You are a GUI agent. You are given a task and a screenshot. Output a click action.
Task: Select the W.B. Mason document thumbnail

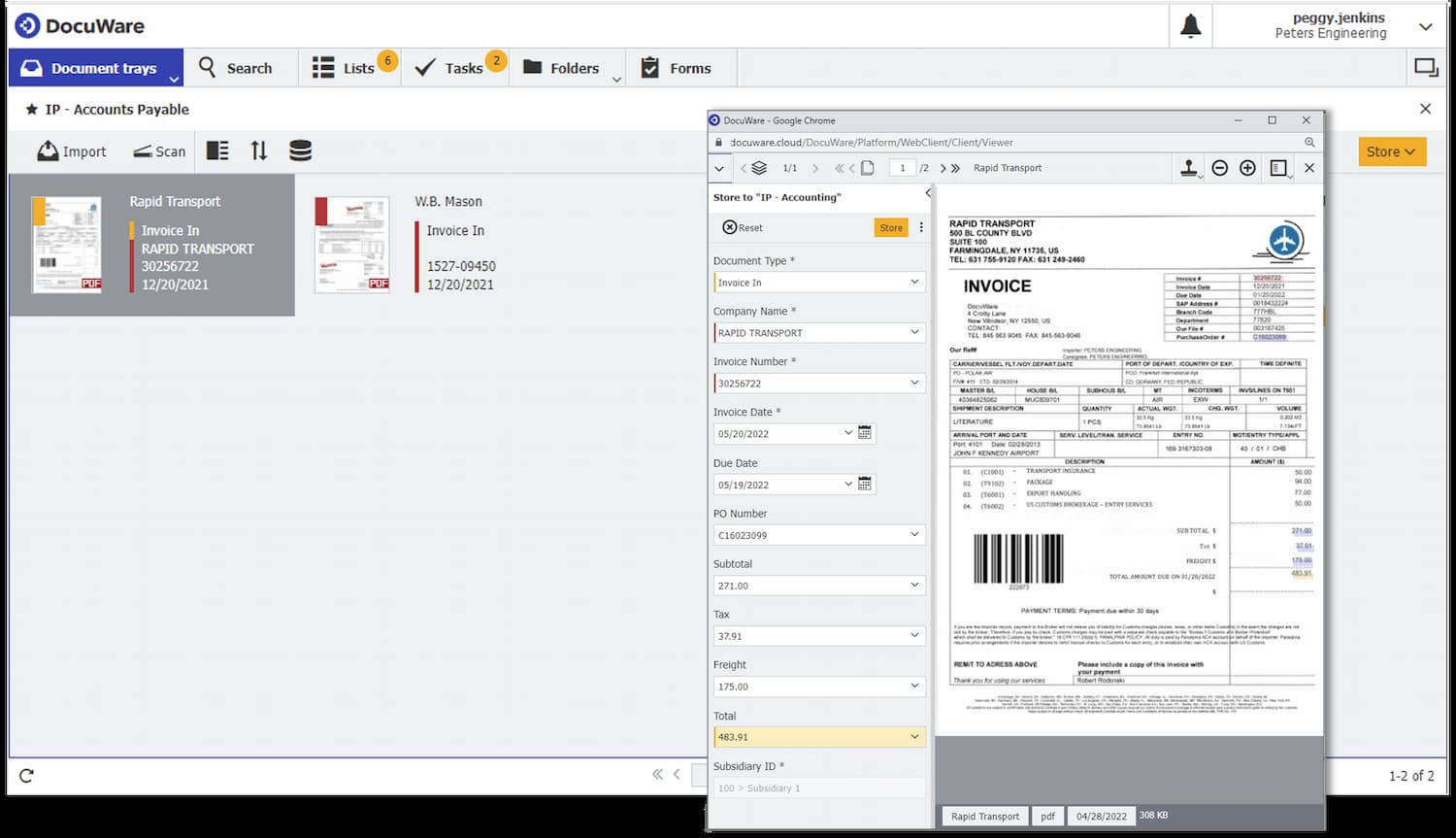351,244
